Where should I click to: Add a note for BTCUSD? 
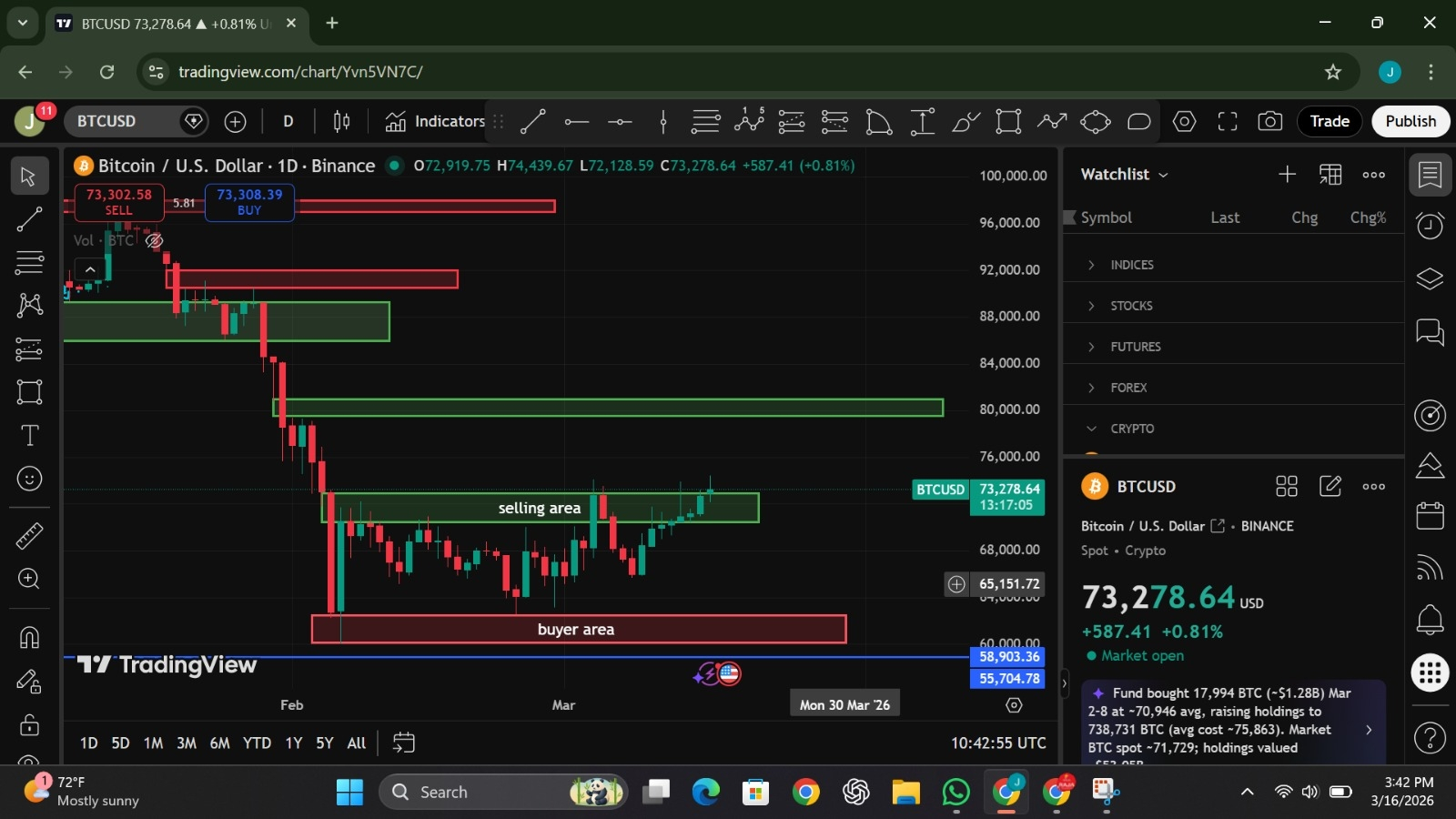coord(1330,487)
